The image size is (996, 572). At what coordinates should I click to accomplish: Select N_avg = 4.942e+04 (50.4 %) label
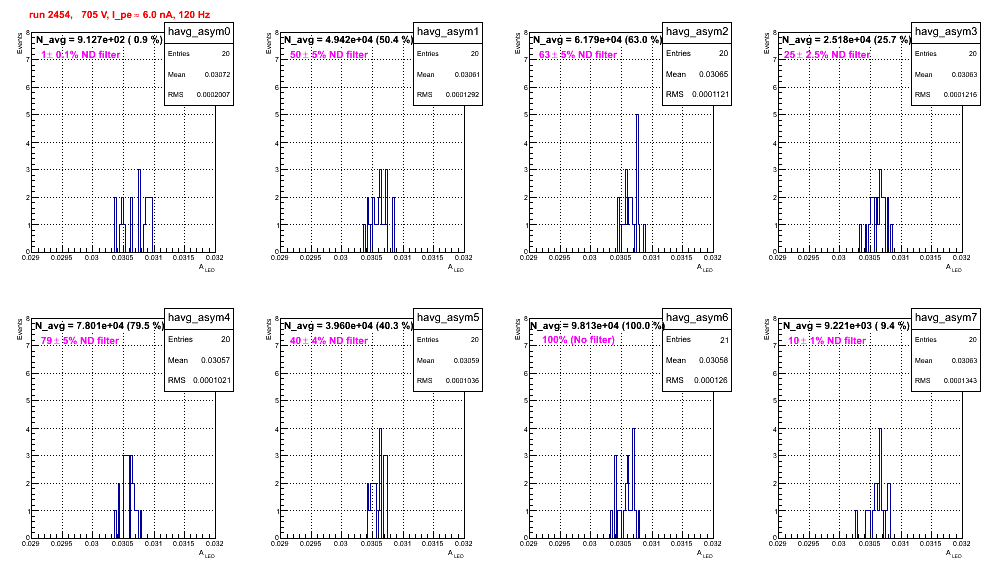(x=348, y=39)
